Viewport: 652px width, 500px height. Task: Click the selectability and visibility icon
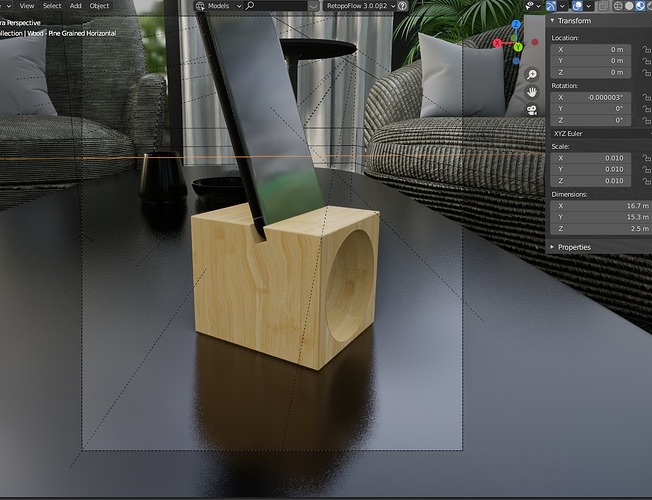530,5
